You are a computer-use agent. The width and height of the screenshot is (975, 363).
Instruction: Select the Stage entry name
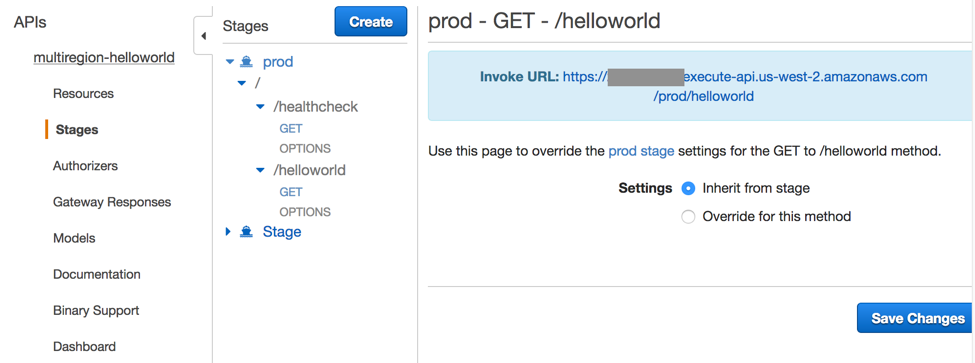282,232
